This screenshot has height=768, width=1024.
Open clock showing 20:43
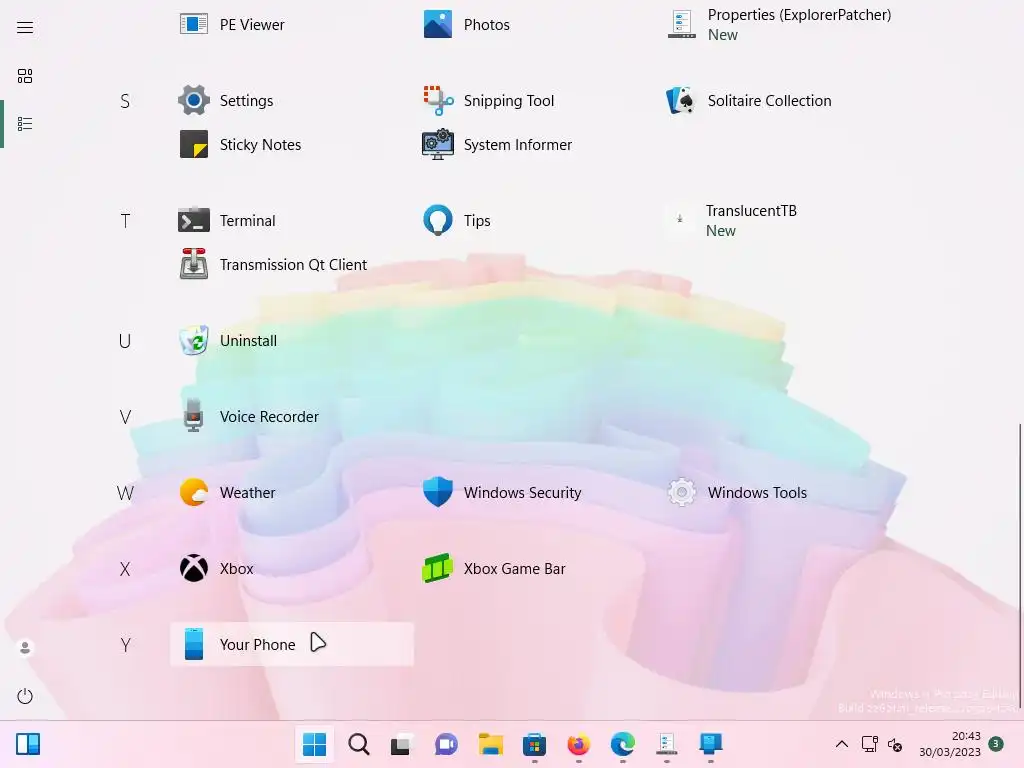click(950, 744)
